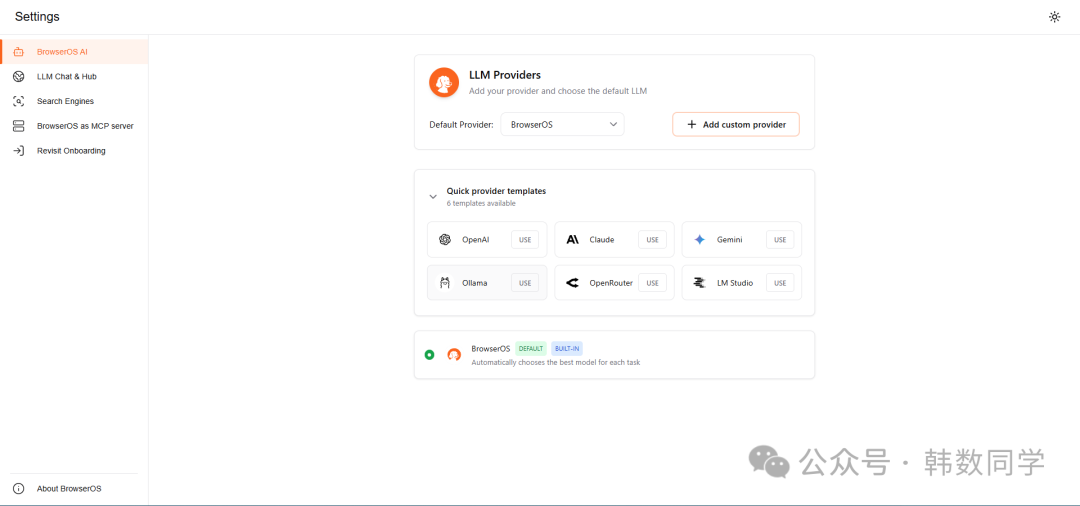Click the Ollama llama logo icon
Screen dimensions: 1080x506
pyautogui.click(x=444, y=283)
